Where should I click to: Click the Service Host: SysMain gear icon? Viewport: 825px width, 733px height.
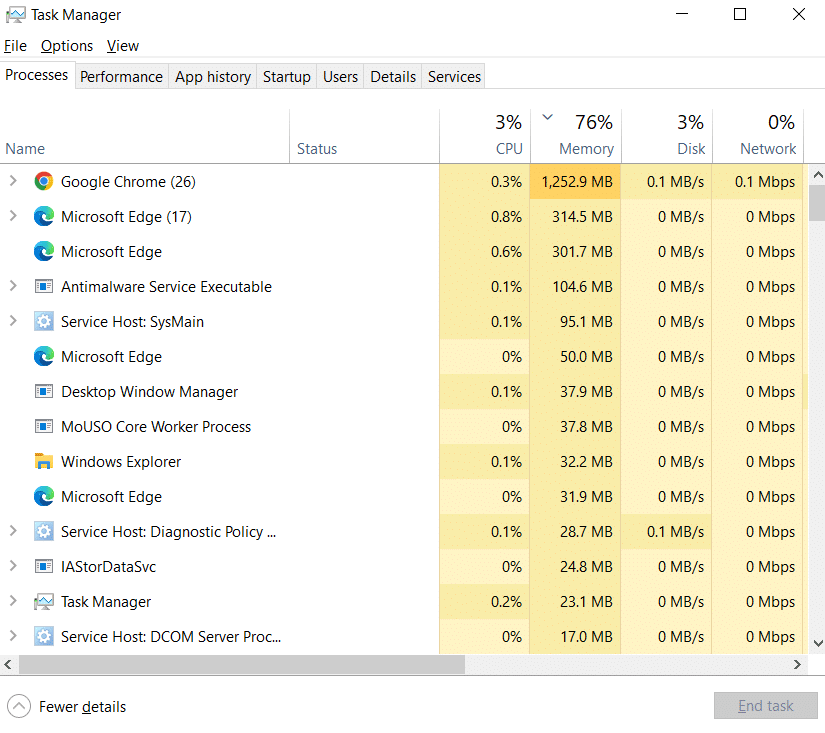pos(44,322)
